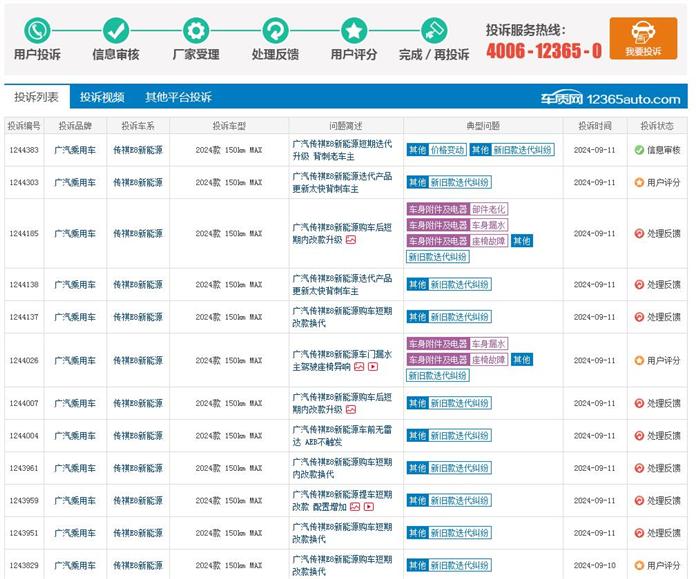This screenshot has width=700, height=579.
Task: Switch to the 其他平台投诉 tab
Action: coord(178,97)
